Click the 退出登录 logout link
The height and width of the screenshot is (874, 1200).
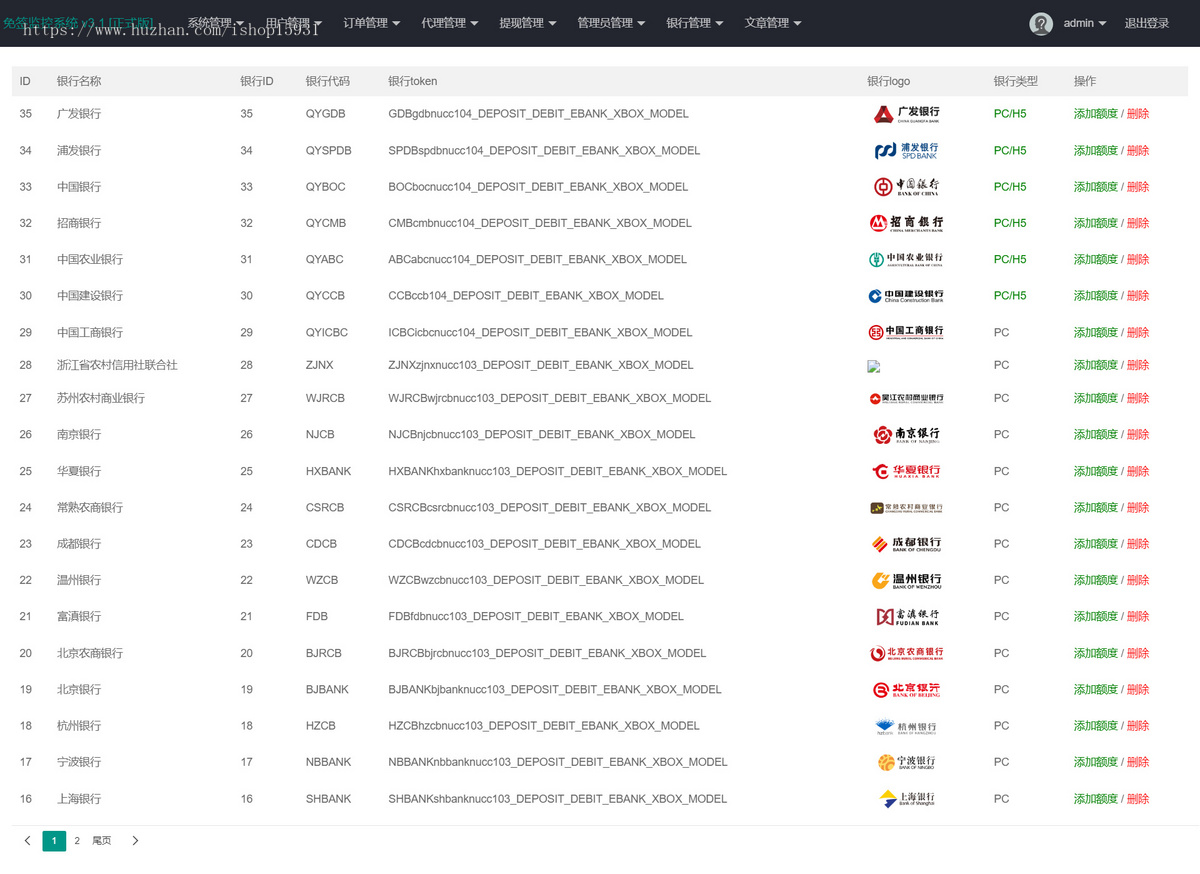tap(1146, 23)
